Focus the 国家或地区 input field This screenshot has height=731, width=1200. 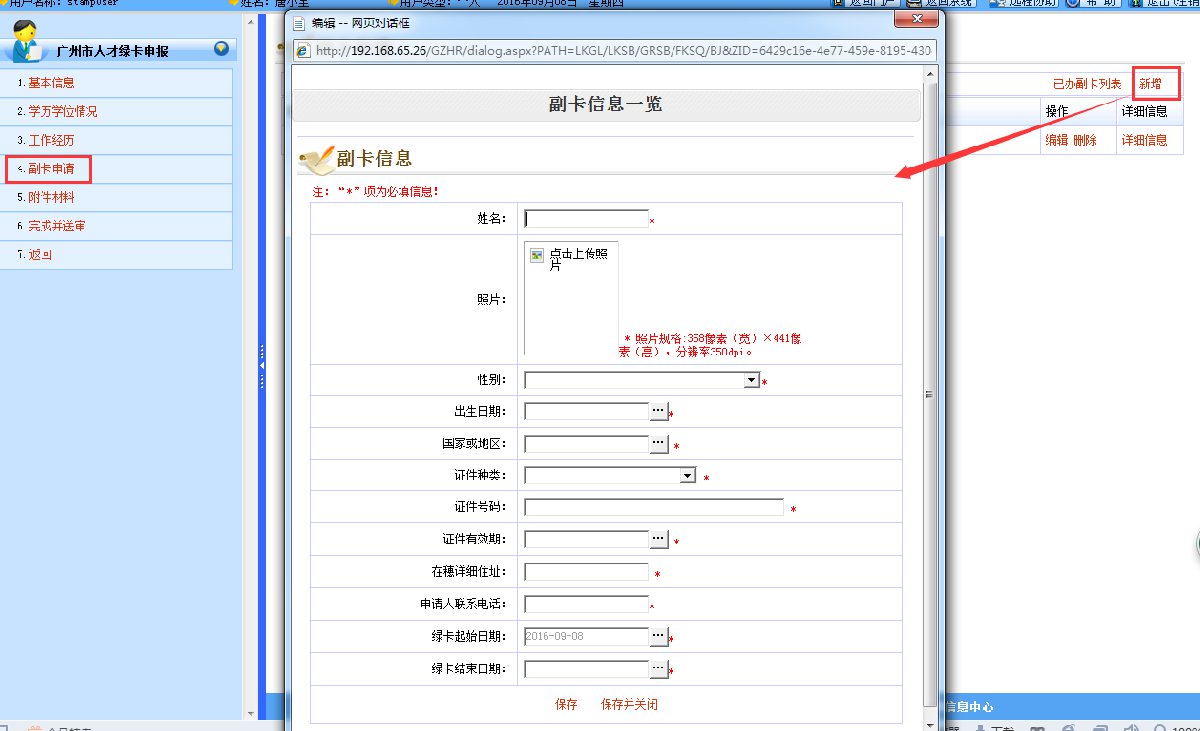[586, 443]
